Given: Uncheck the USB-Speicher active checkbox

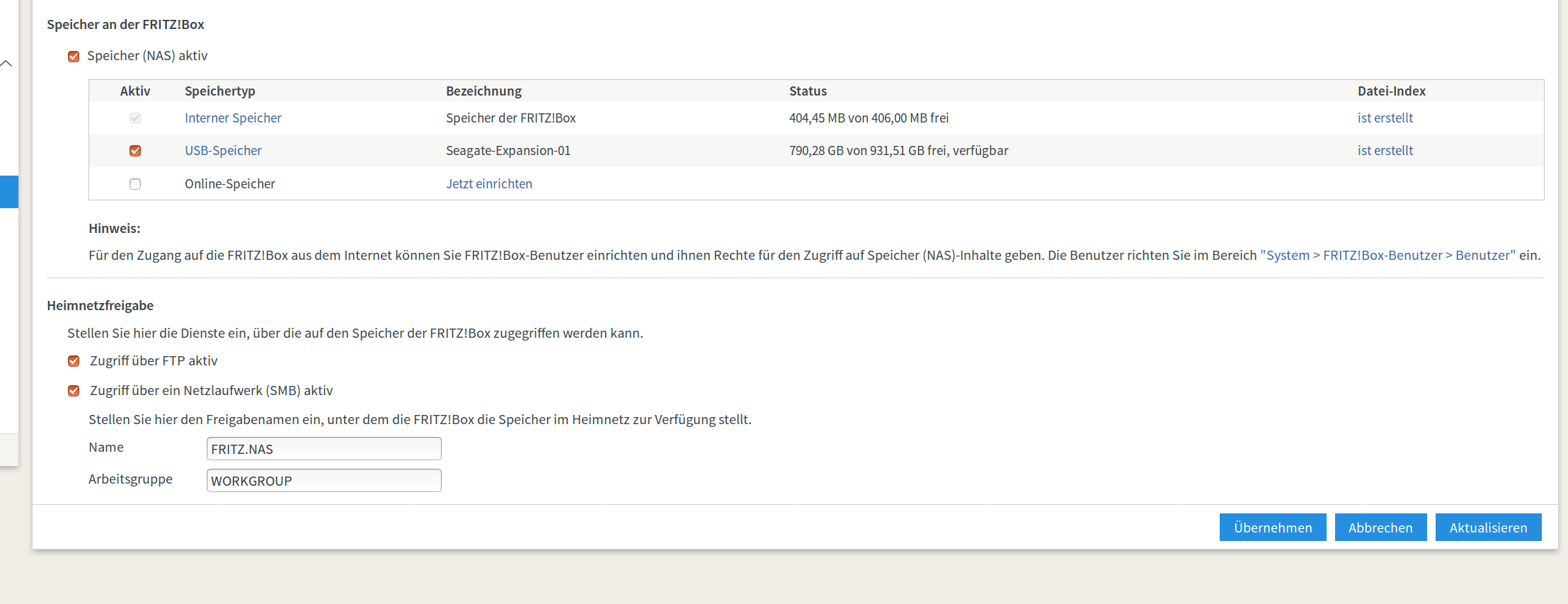Looking at the screenshot, I should point(135,151).
